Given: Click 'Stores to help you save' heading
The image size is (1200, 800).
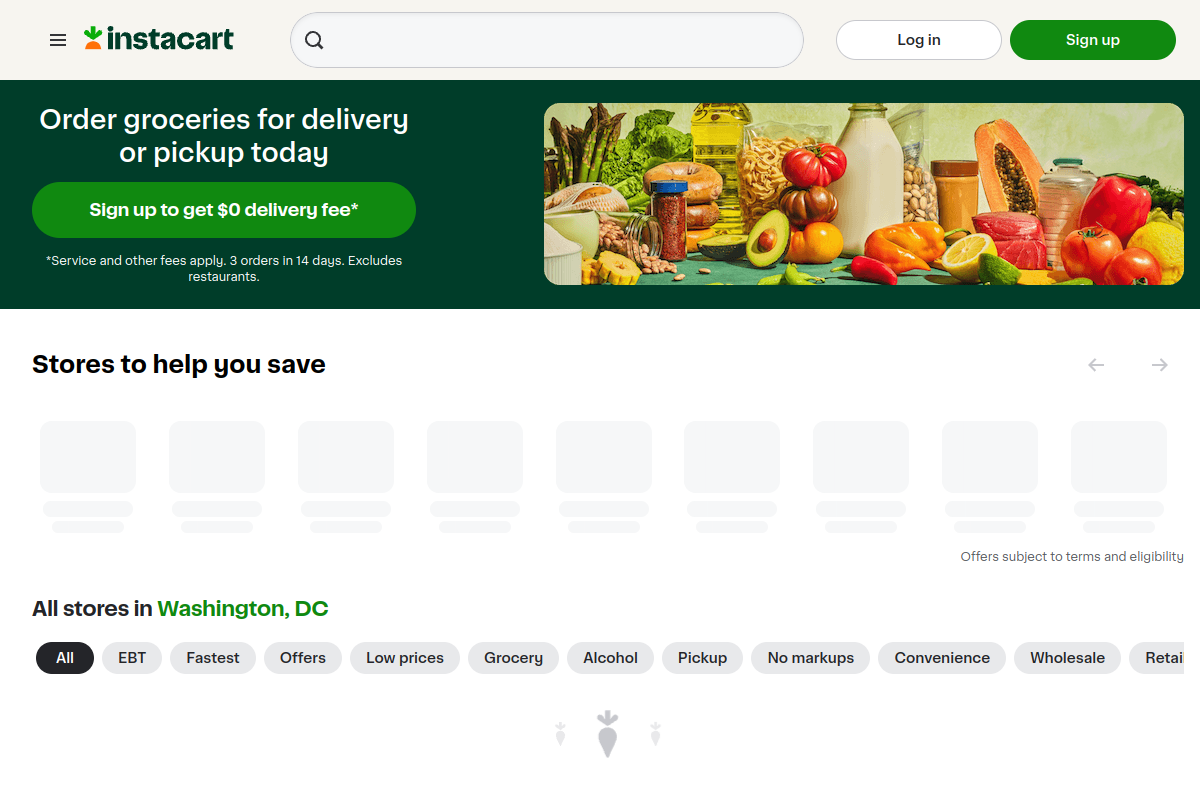Looking at the screenshot, I should (x=179, y=364).
